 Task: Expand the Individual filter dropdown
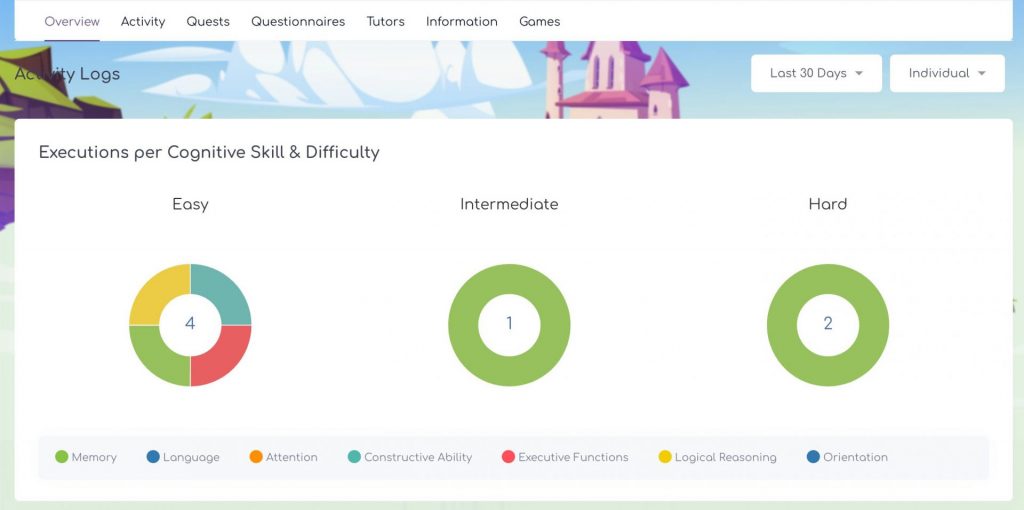[x=946, y=73]
